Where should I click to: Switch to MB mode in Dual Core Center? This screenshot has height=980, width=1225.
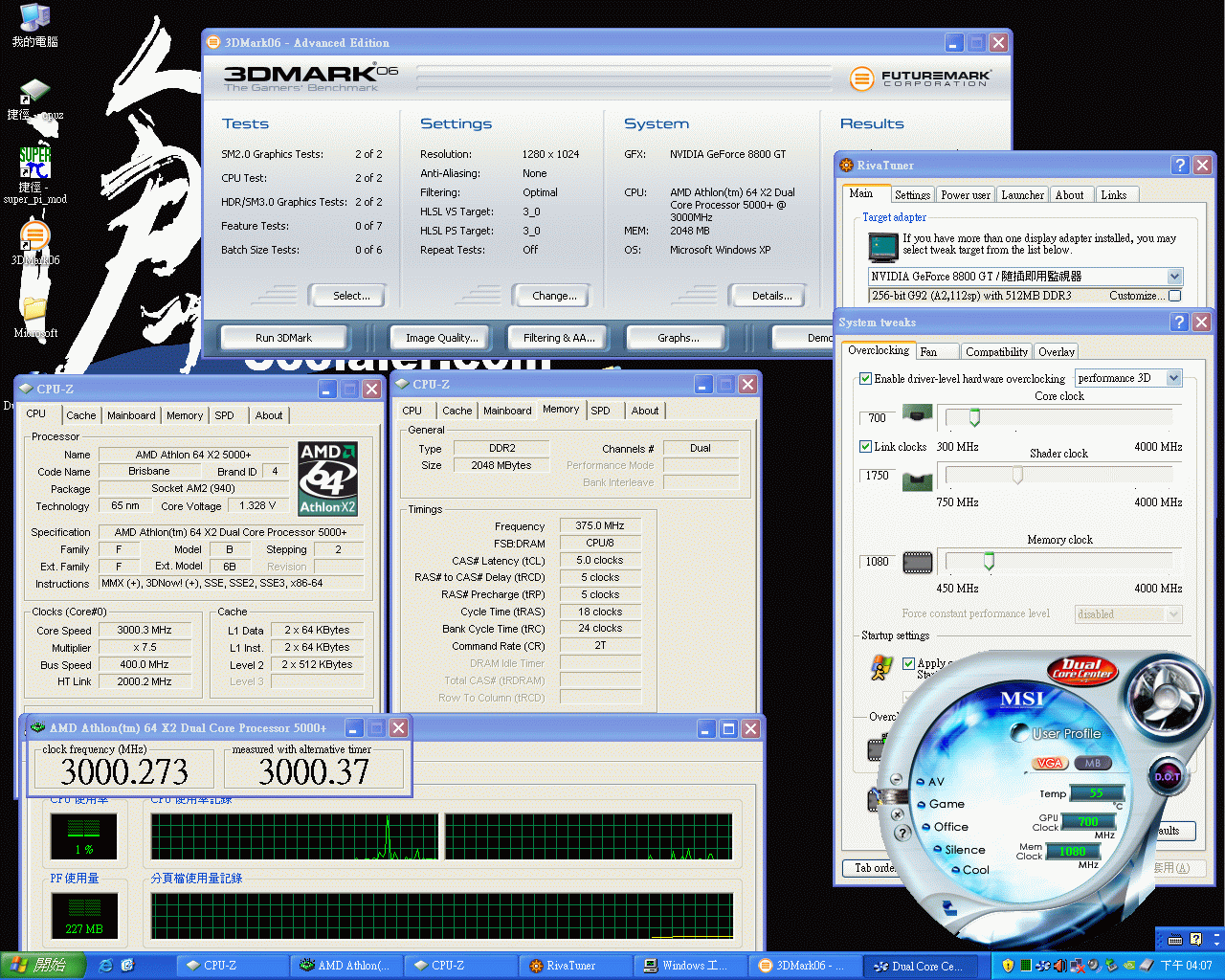click(1093, 763)
